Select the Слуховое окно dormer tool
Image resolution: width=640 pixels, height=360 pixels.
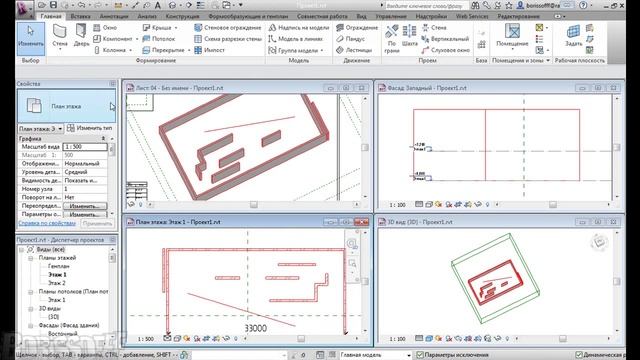[x=445, y=50]
